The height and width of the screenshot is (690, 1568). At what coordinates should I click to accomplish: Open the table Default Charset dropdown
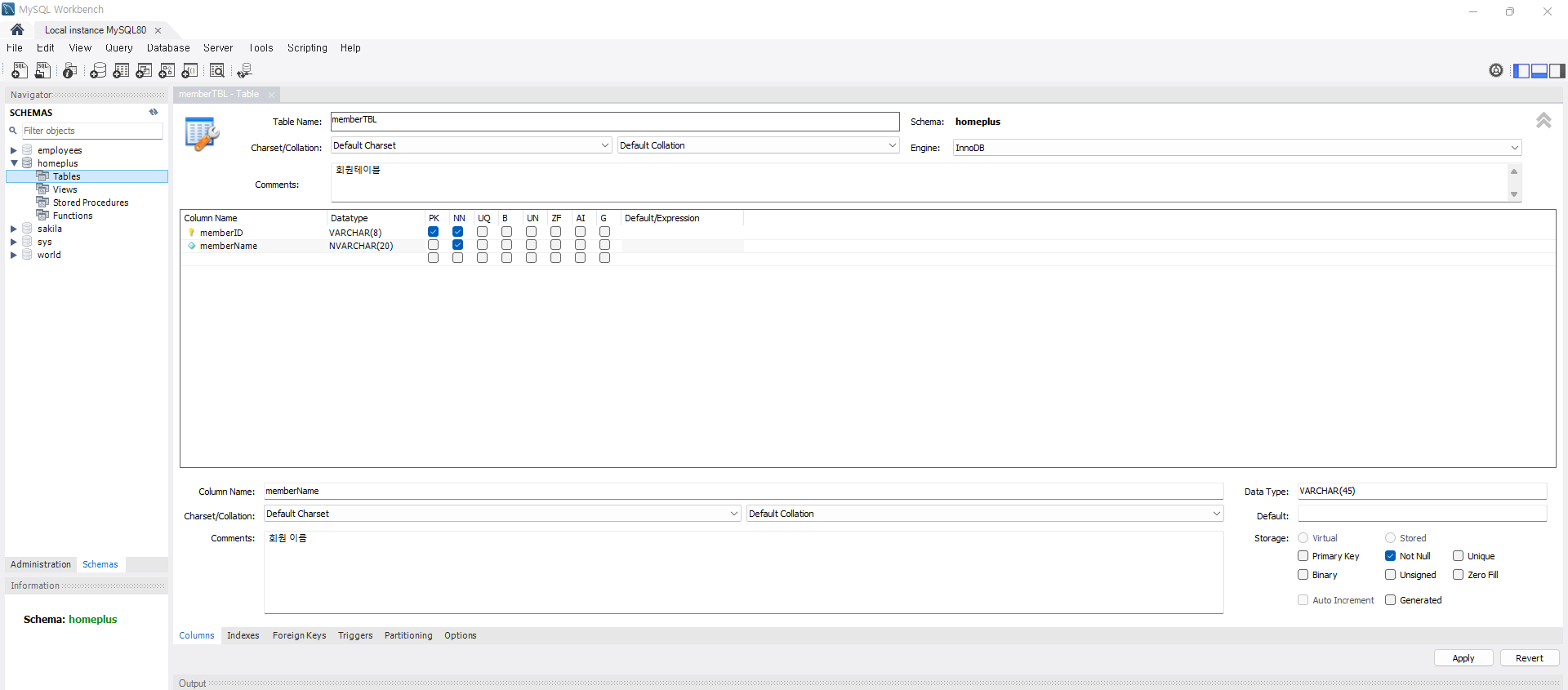click(x=471, y=145)
